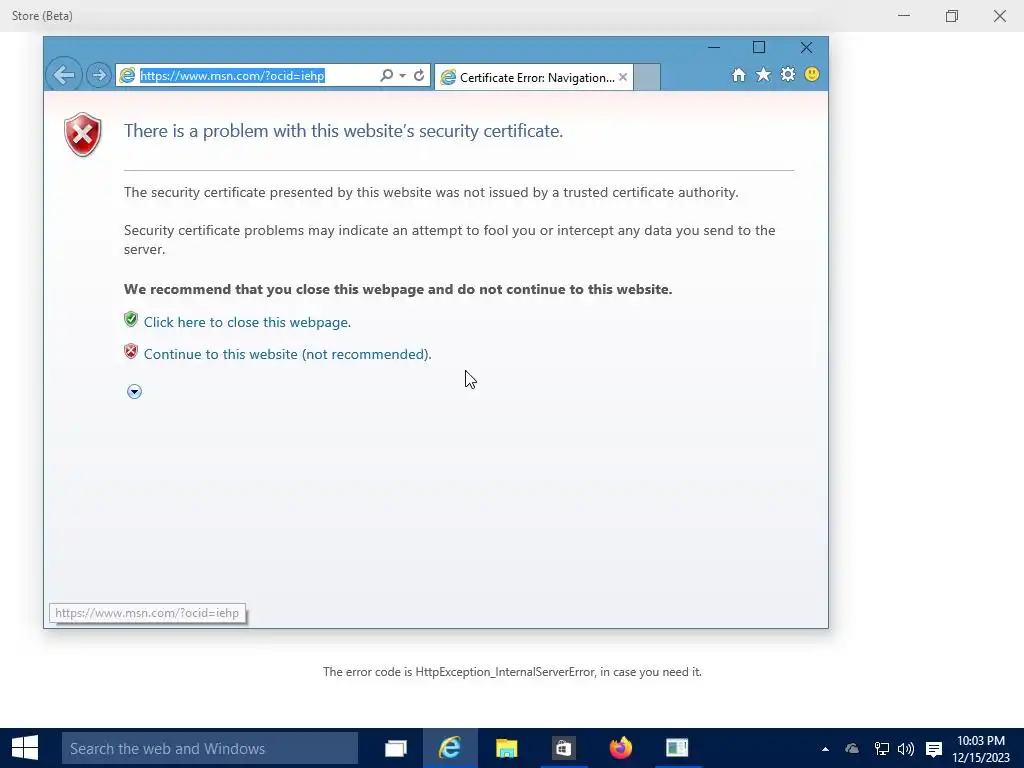The width and height of the screenshot is (1024, 768).
Task: Open the Store icon on the taskbar
Action: tap(563, 748)
